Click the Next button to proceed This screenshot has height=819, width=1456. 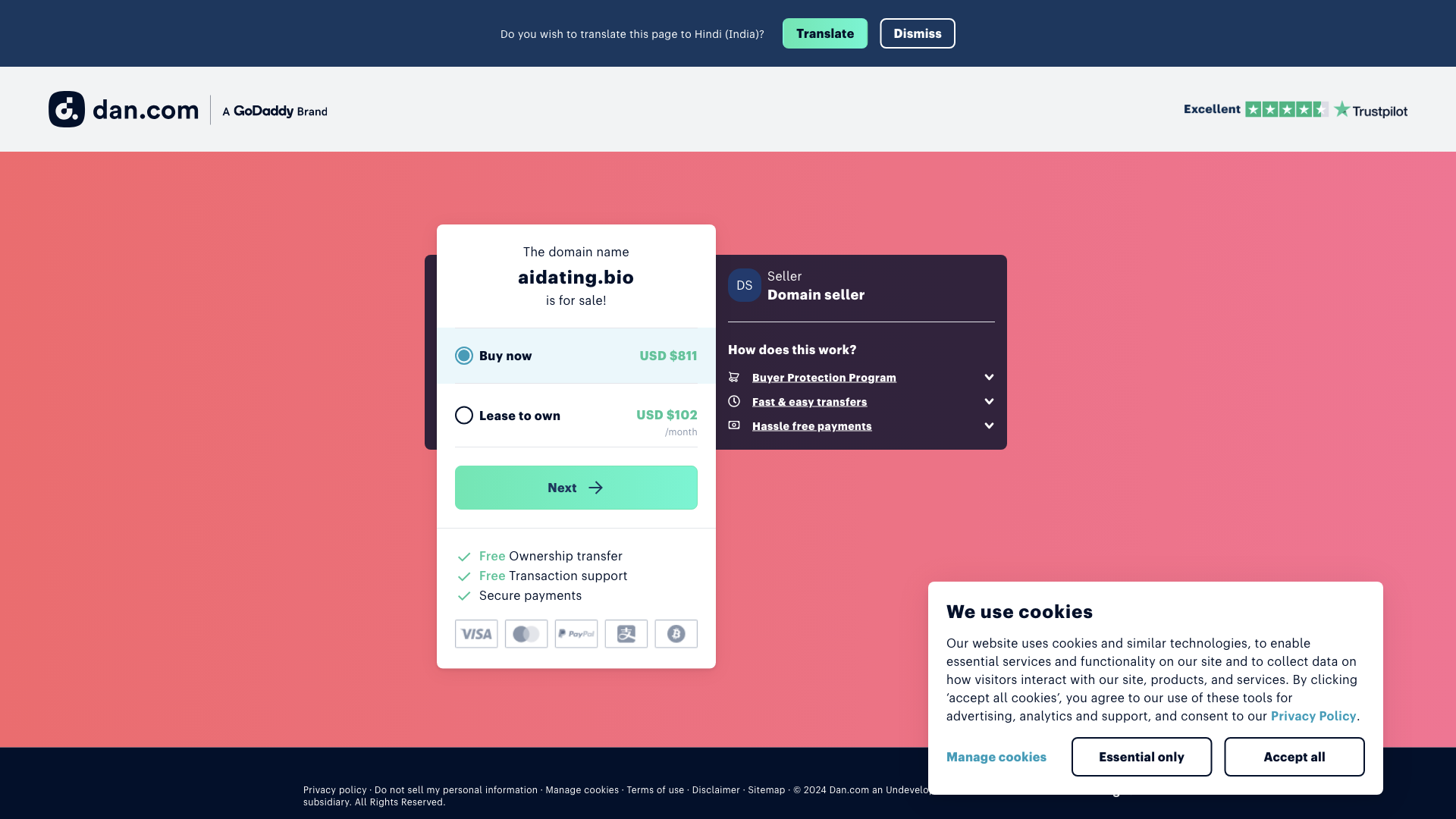click(576, 487)
